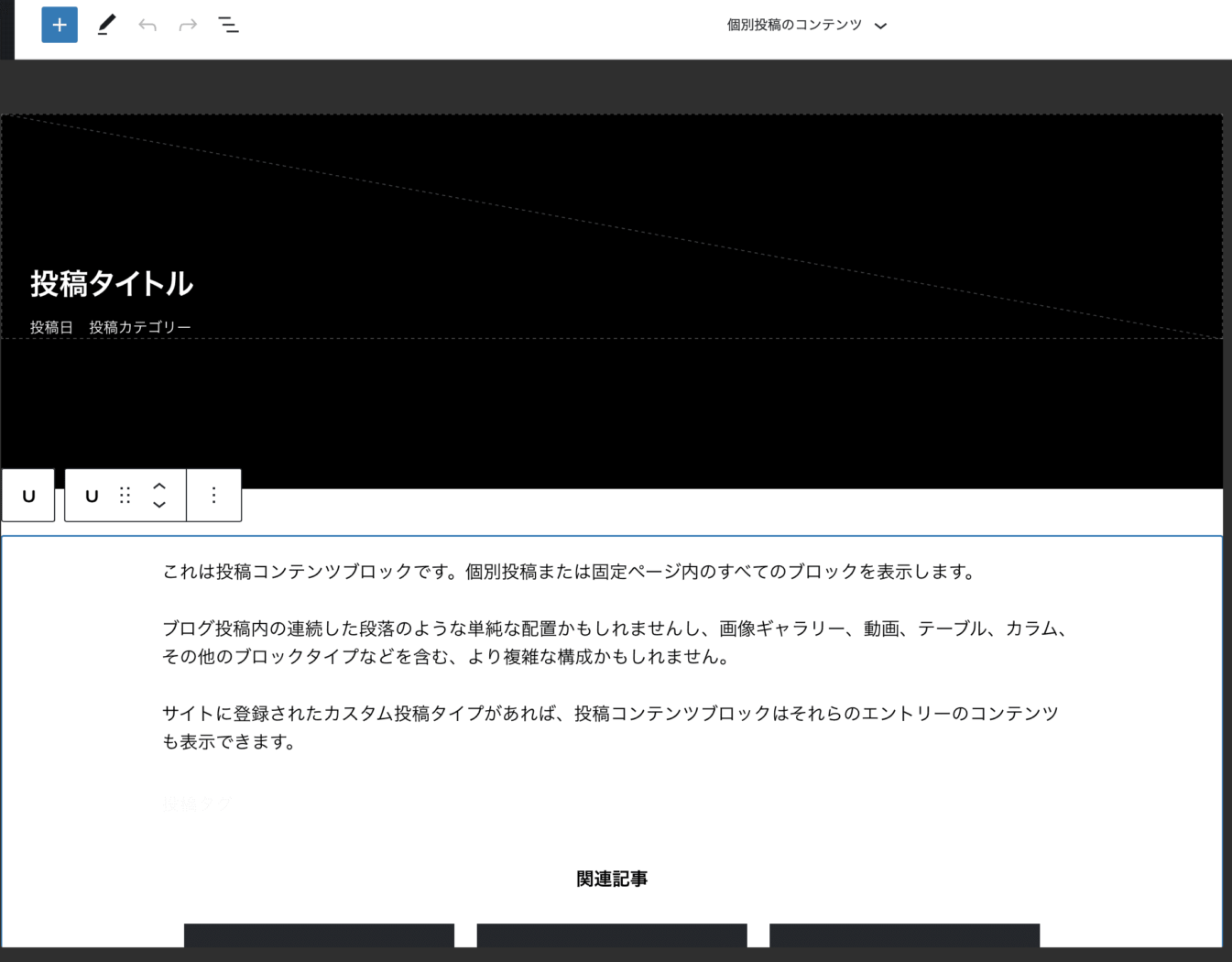Move the selected block down with the chevron

pyautogui.click(x=158, y=505)
